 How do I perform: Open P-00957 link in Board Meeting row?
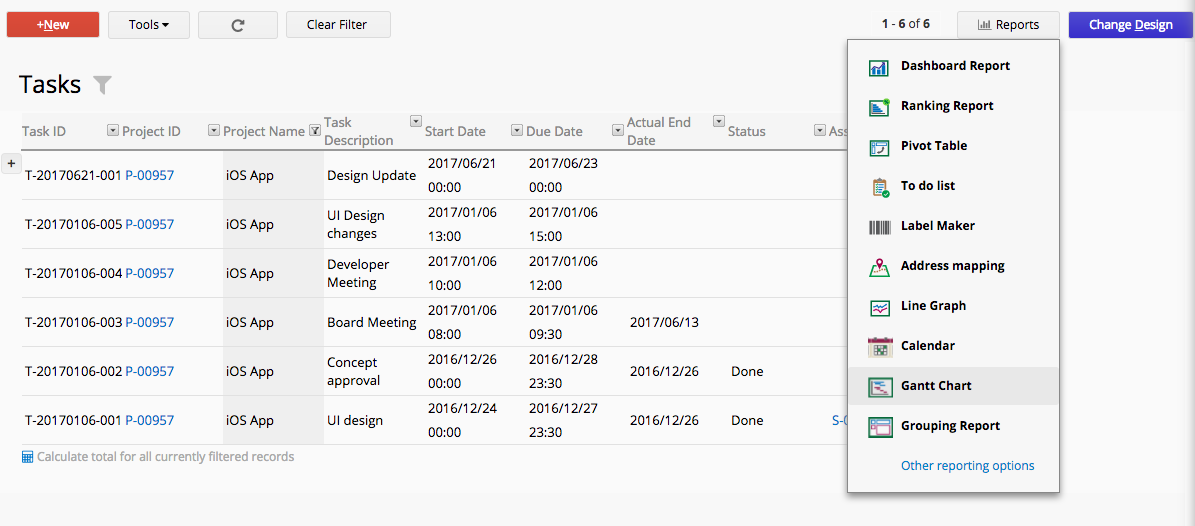pyautogui.click(x=149, y=322)
